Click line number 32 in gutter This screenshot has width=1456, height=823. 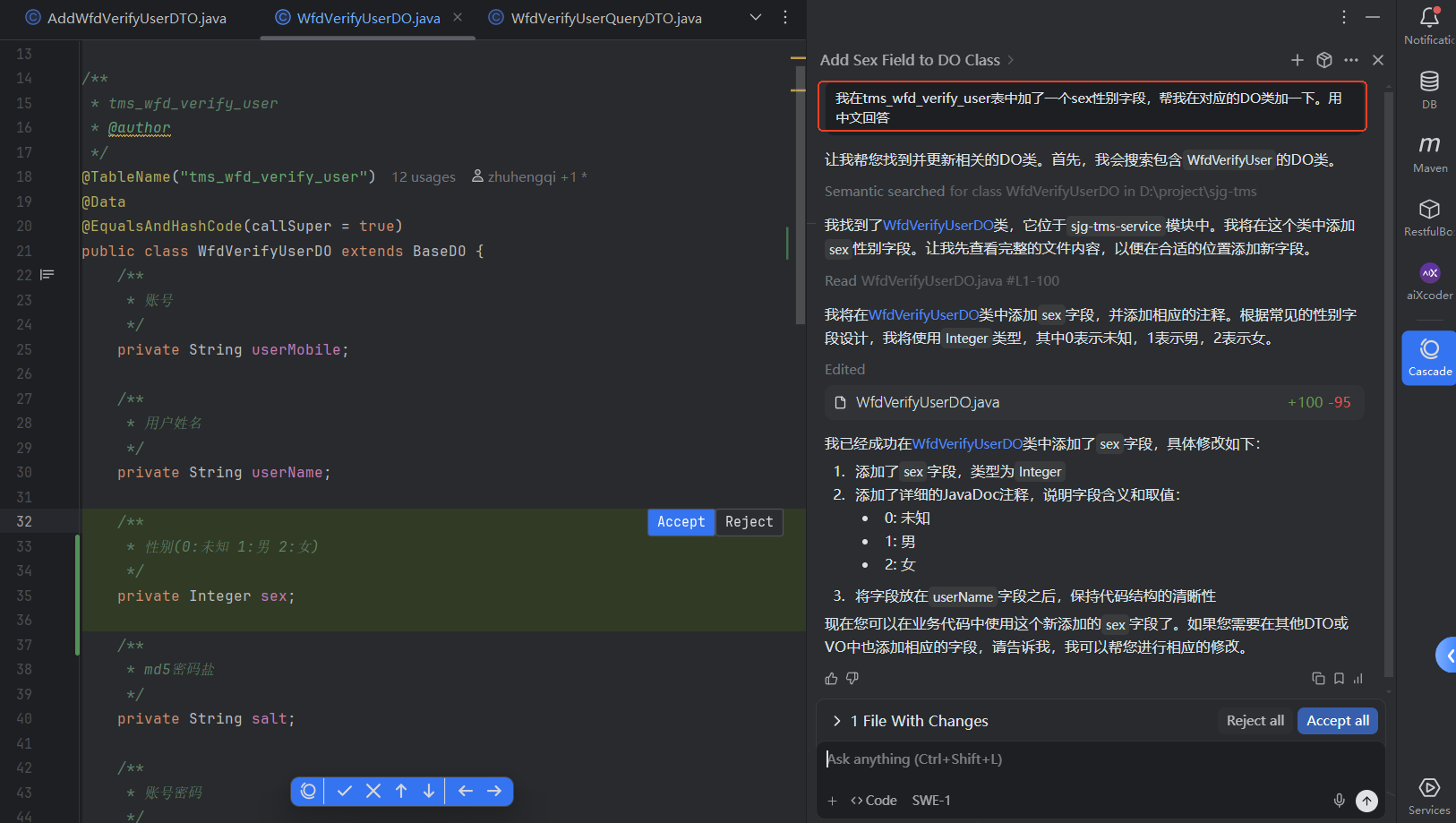click(x=24, y=522)
